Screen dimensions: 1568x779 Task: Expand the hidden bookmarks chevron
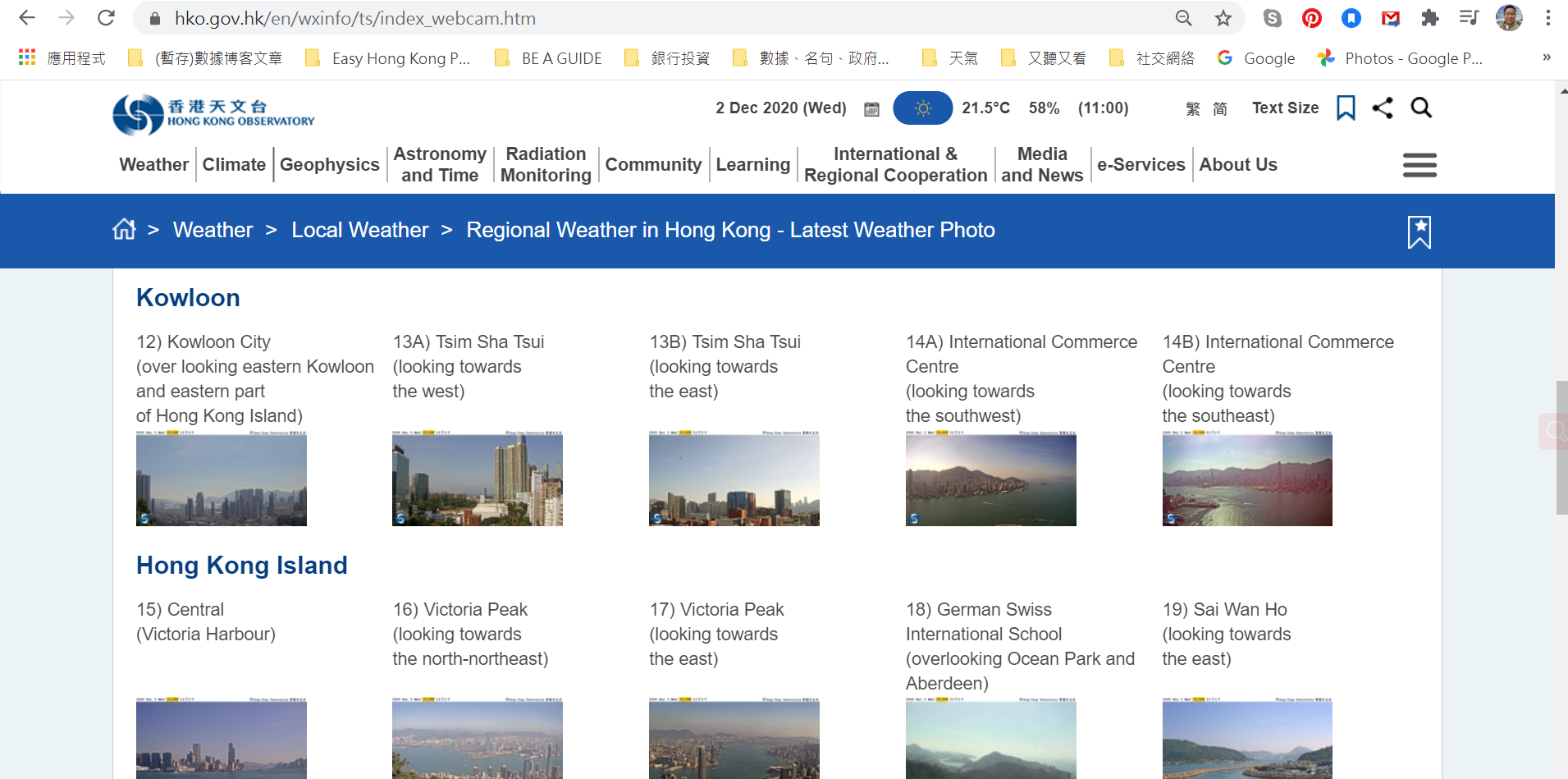click(x=1547, y=57)
